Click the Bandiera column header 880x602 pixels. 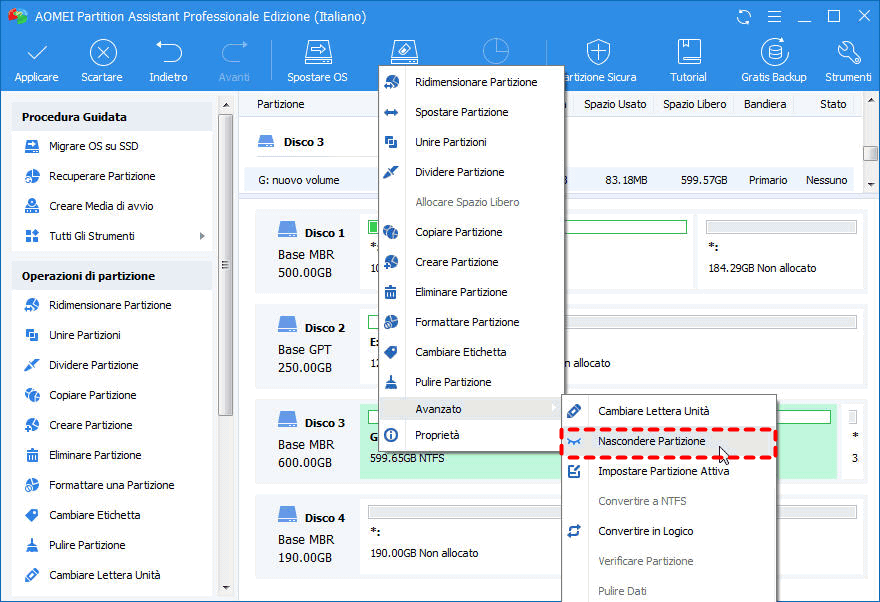pos(764,104)
